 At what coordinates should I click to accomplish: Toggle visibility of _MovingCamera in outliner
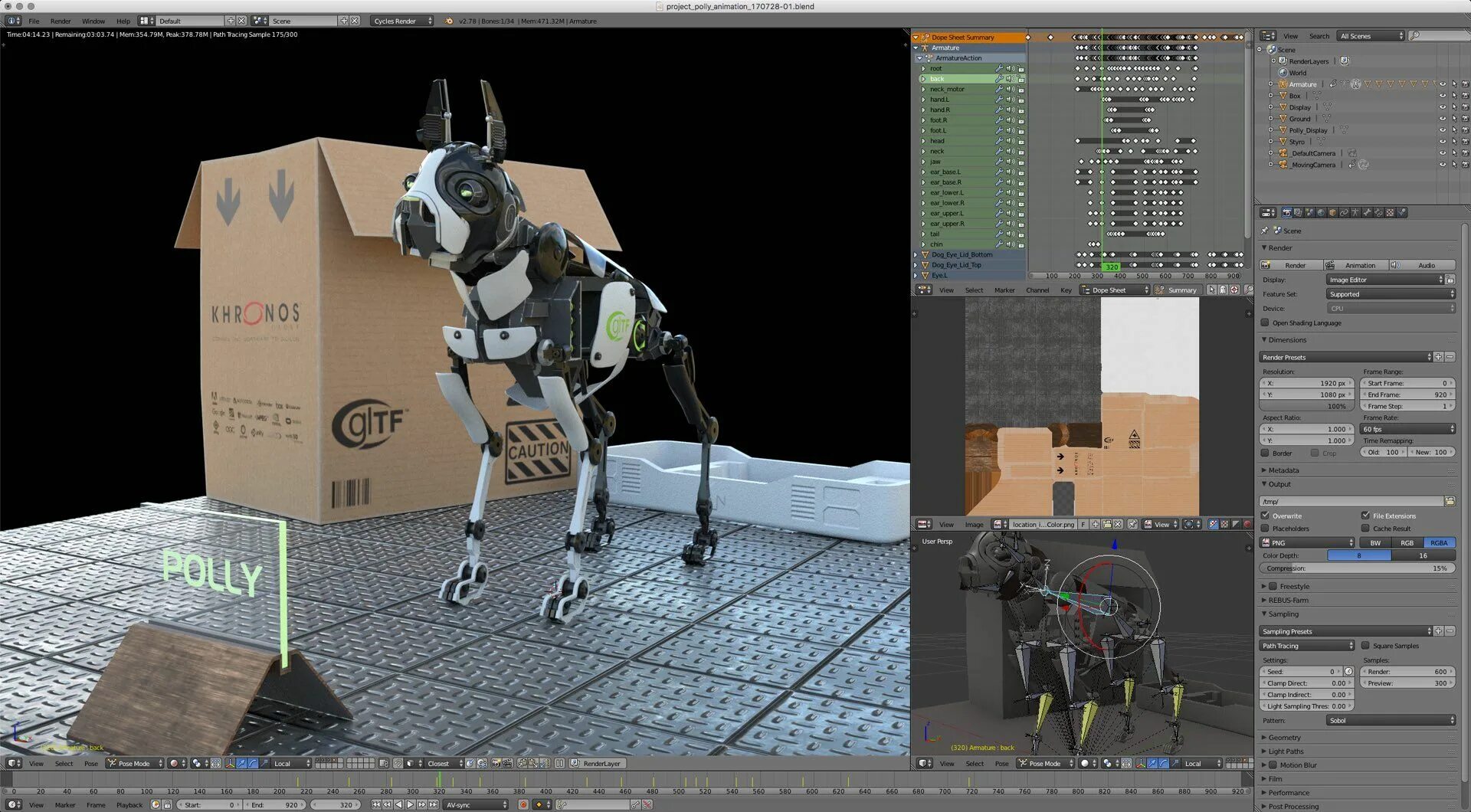1442,165
